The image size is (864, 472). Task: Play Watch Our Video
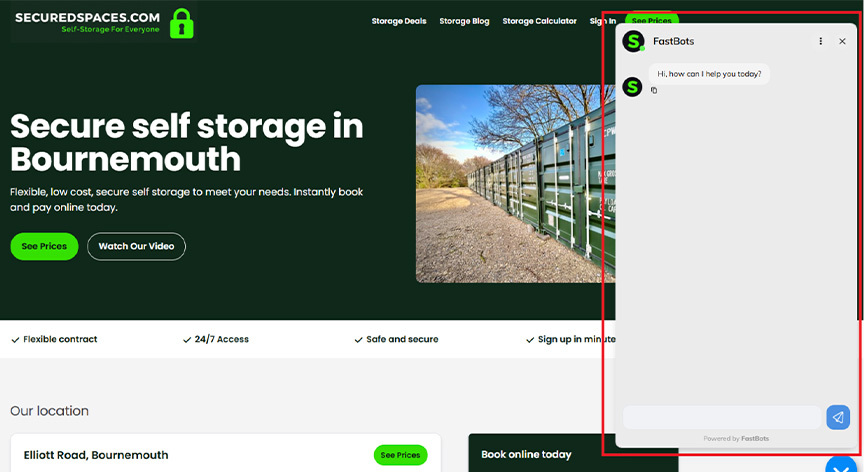pyautogui.click(x=136, y=246)
